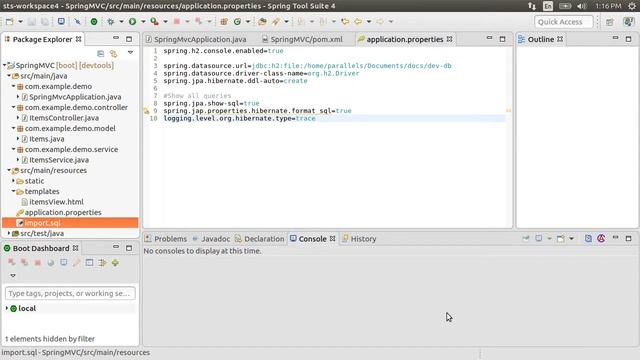Click the Boot Dashboard tag filter field
The width and height of the screenshot is (640, 360).
coord(70,293)
